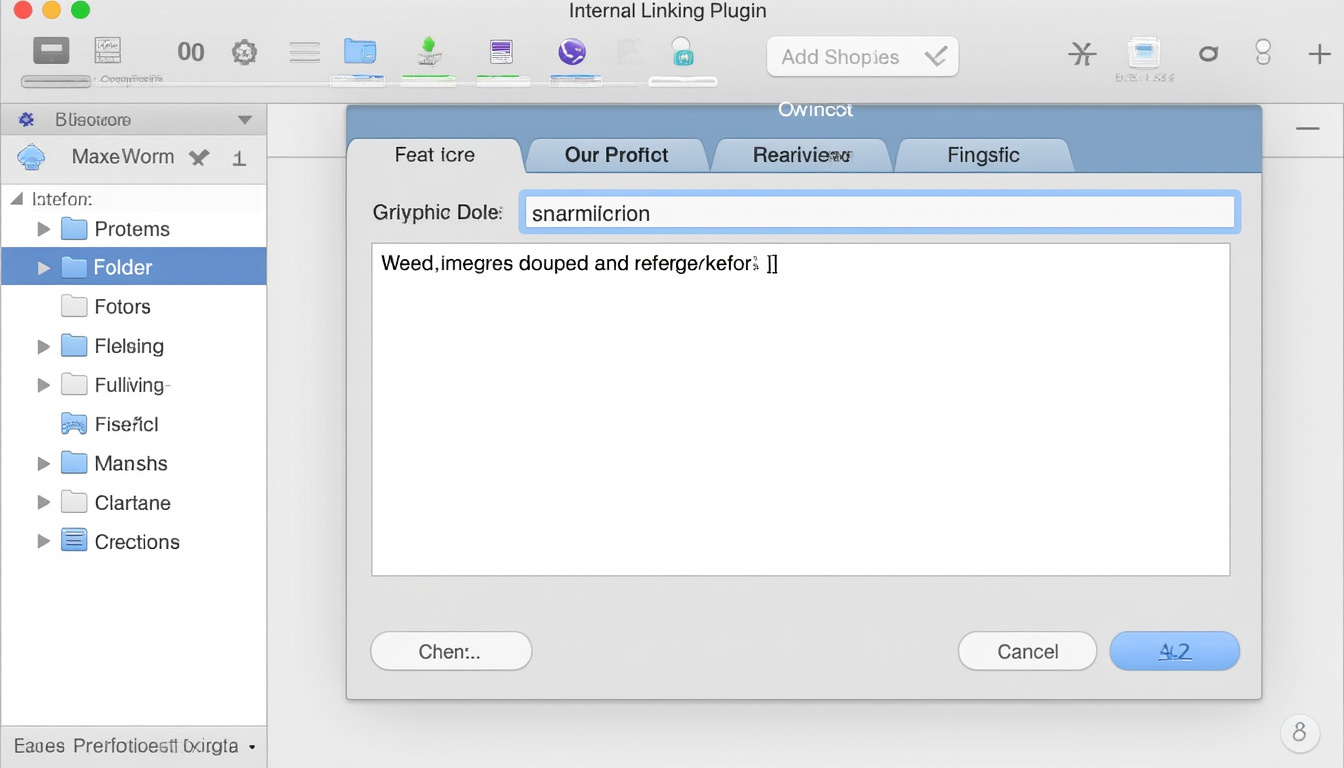Click the figure-eight toolbar icon
The image size is (1344, 768).
[1263, 52]
